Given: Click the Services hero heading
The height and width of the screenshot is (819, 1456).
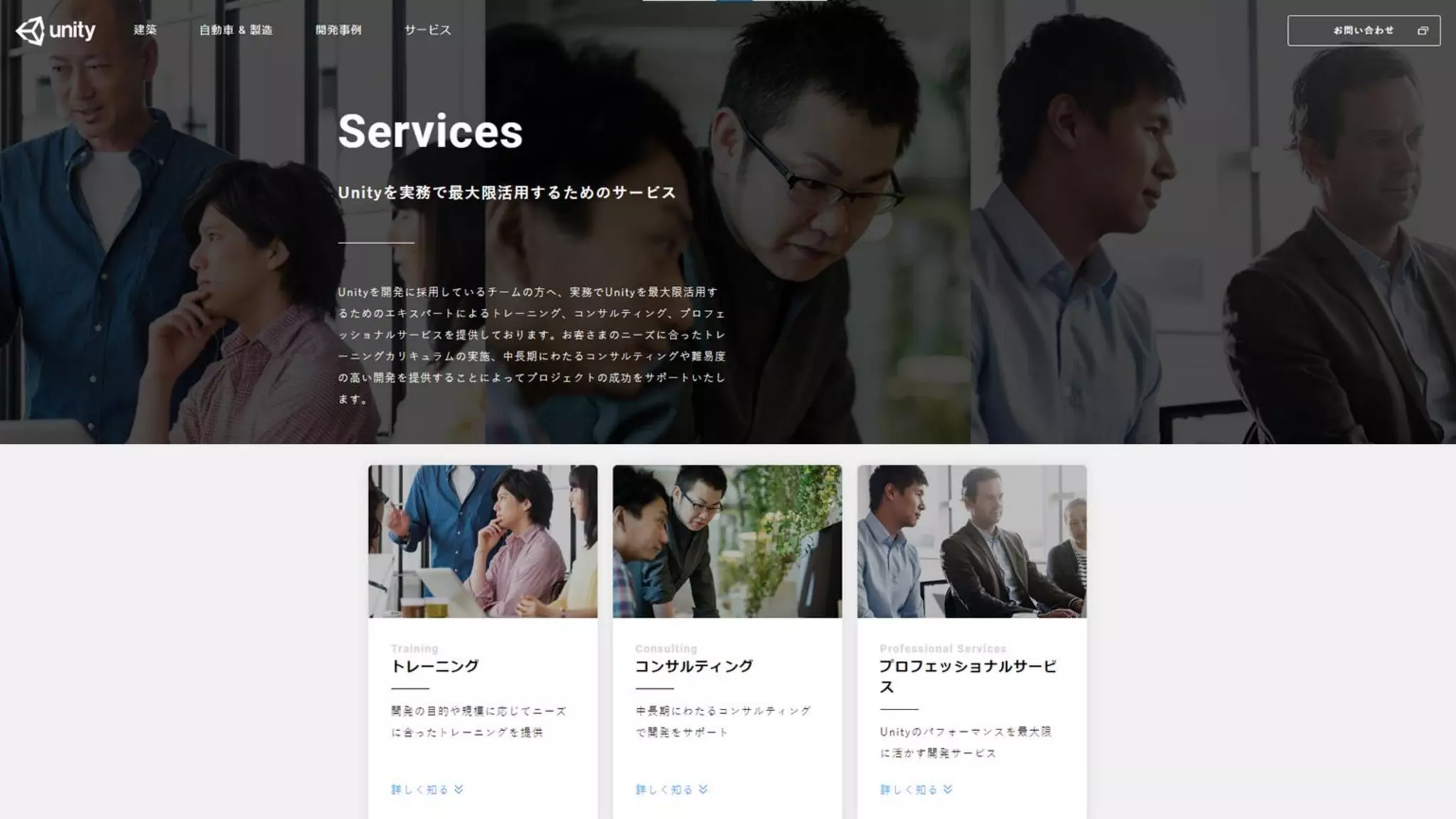Looking at the screenshot, I should point(430,131).
